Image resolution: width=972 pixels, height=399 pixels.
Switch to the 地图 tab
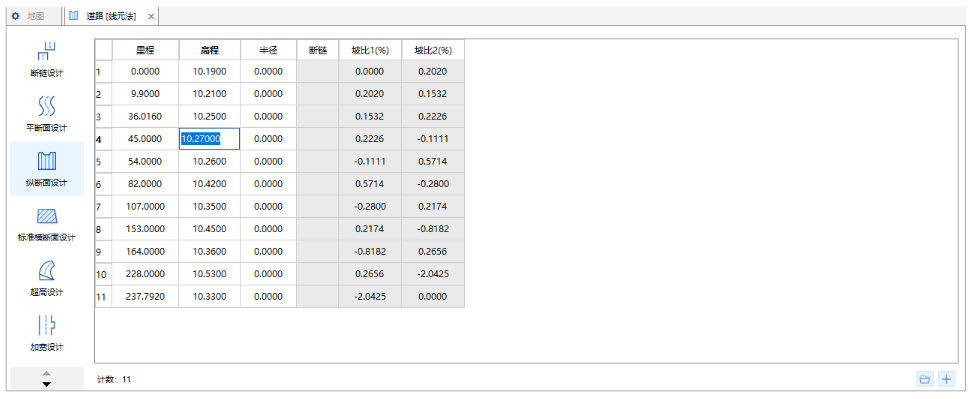(29, 16)
